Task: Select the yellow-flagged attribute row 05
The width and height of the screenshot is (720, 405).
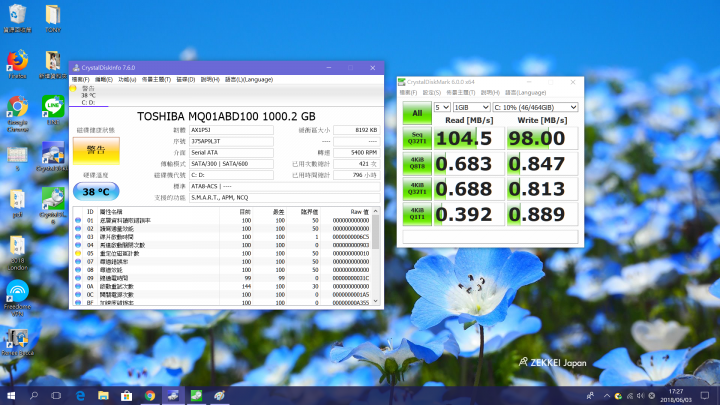Action: (x=222, y=253)
